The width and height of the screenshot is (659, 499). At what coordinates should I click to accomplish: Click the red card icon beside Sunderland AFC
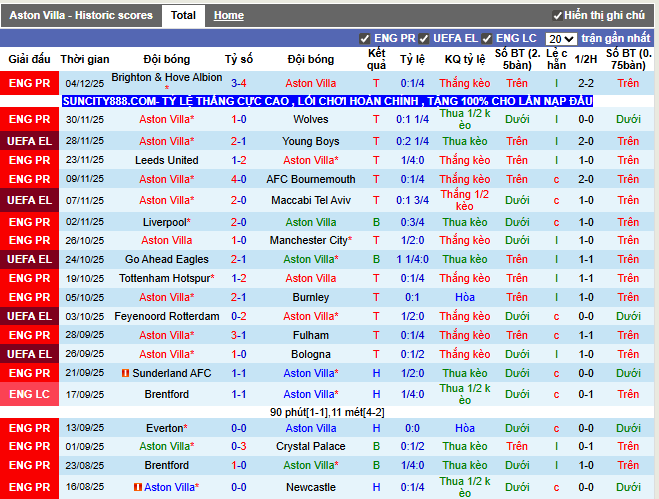[125, 373]
